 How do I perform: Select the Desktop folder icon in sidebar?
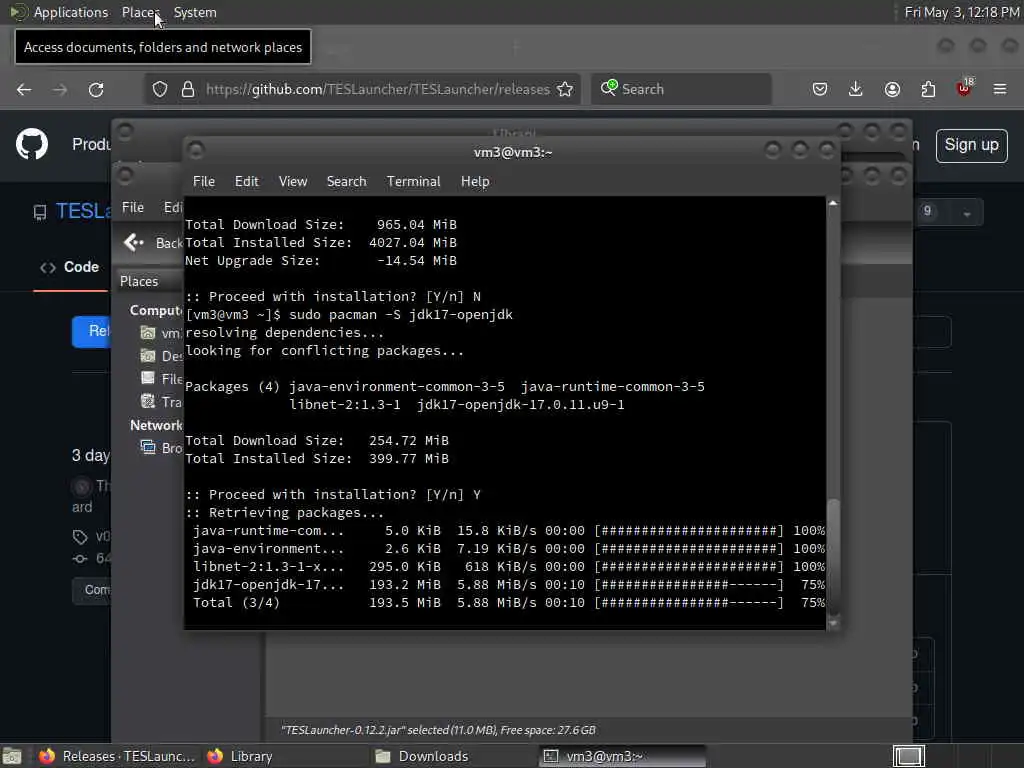pyautogui.click(x=148, y=355)
